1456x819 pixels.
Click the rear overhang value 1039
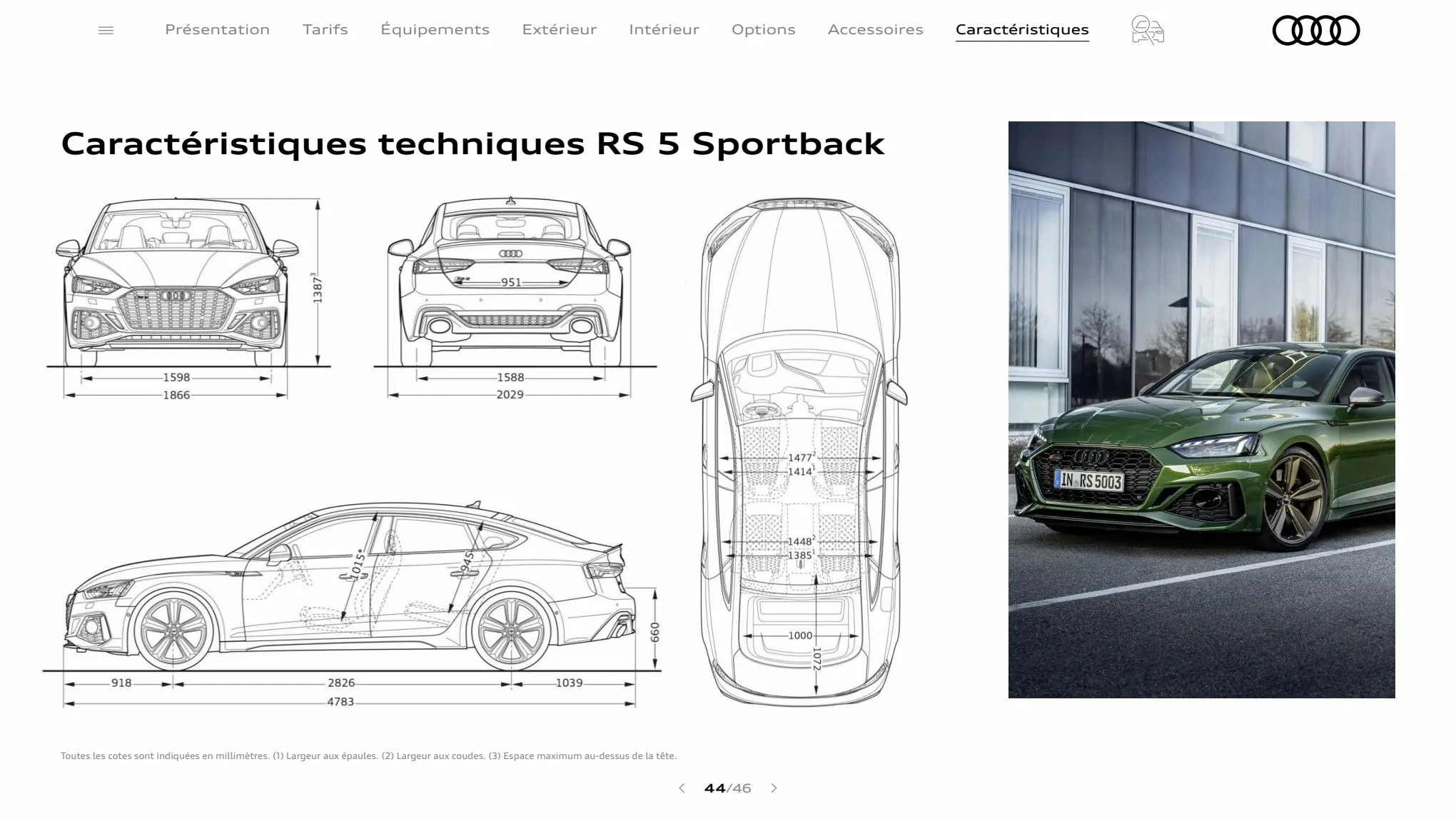coord(569,683)
